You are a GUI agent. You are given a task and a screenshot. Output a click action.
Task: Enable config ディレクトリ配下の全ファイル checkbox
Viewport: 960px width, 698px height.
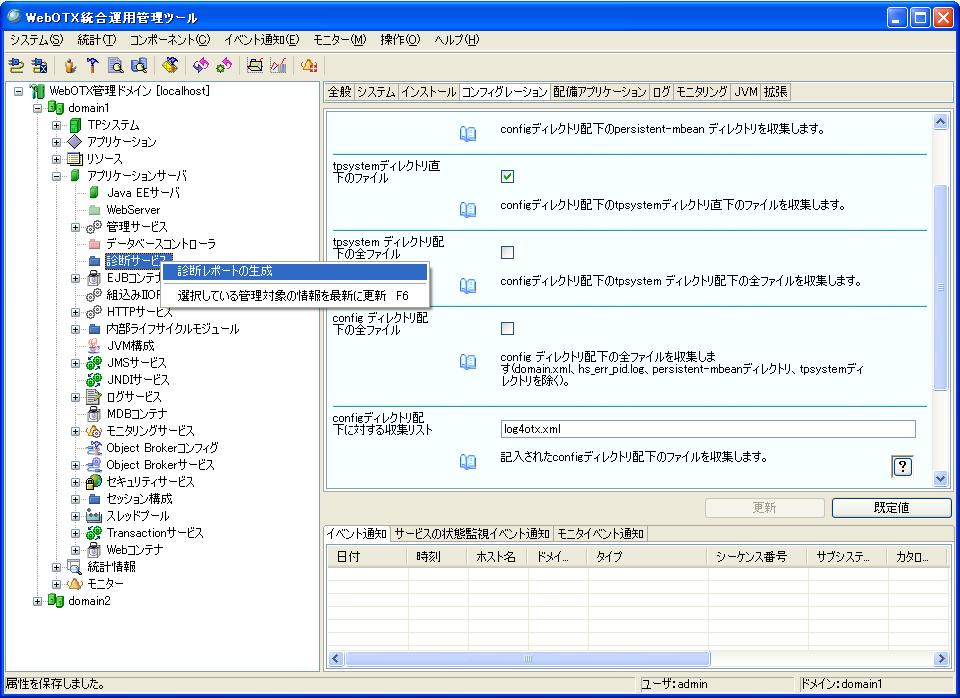point(507,329)
